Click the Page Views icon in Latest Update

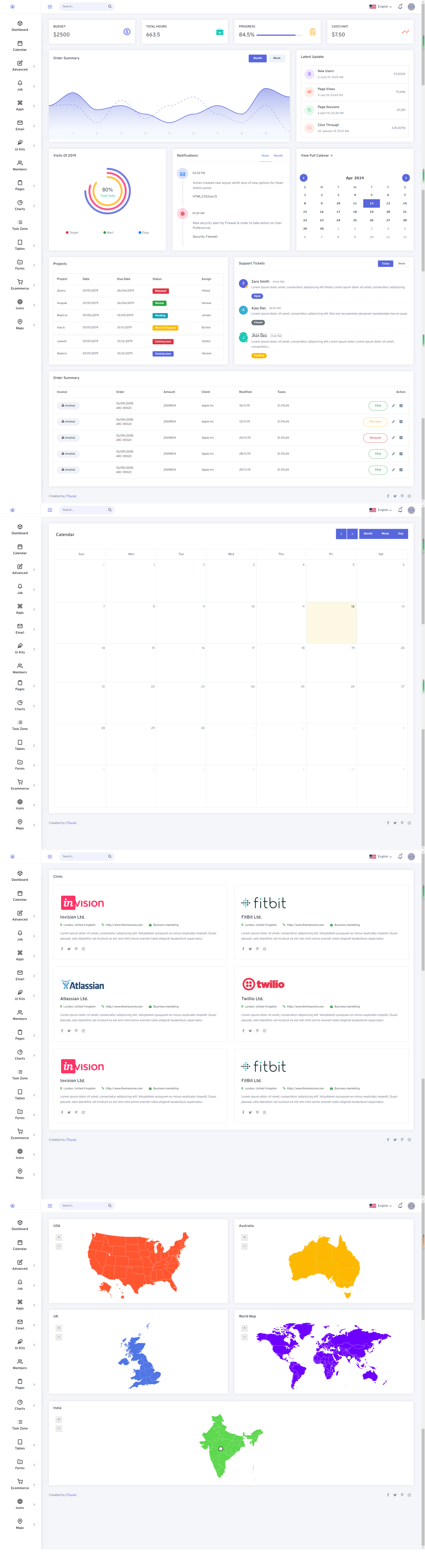[309, 92]
